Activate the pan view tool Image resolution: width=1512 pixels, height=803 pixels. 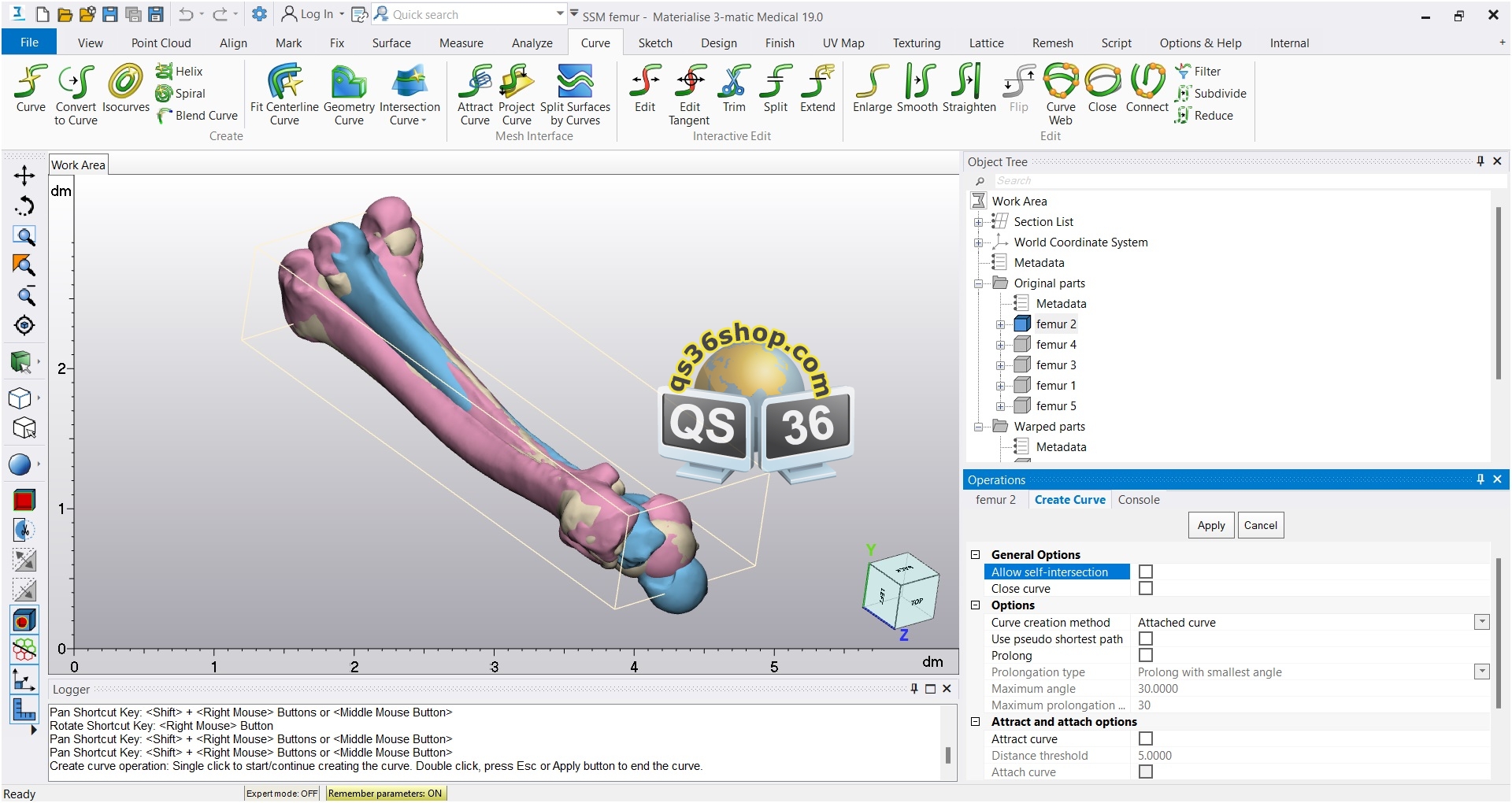tap(24, 176)
